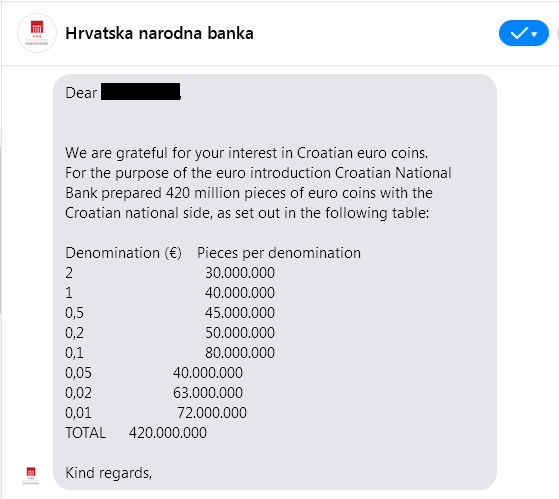Click the "Denomination (€)" table header
Viewport: 559px width, 499px height.
pos(123,253)
